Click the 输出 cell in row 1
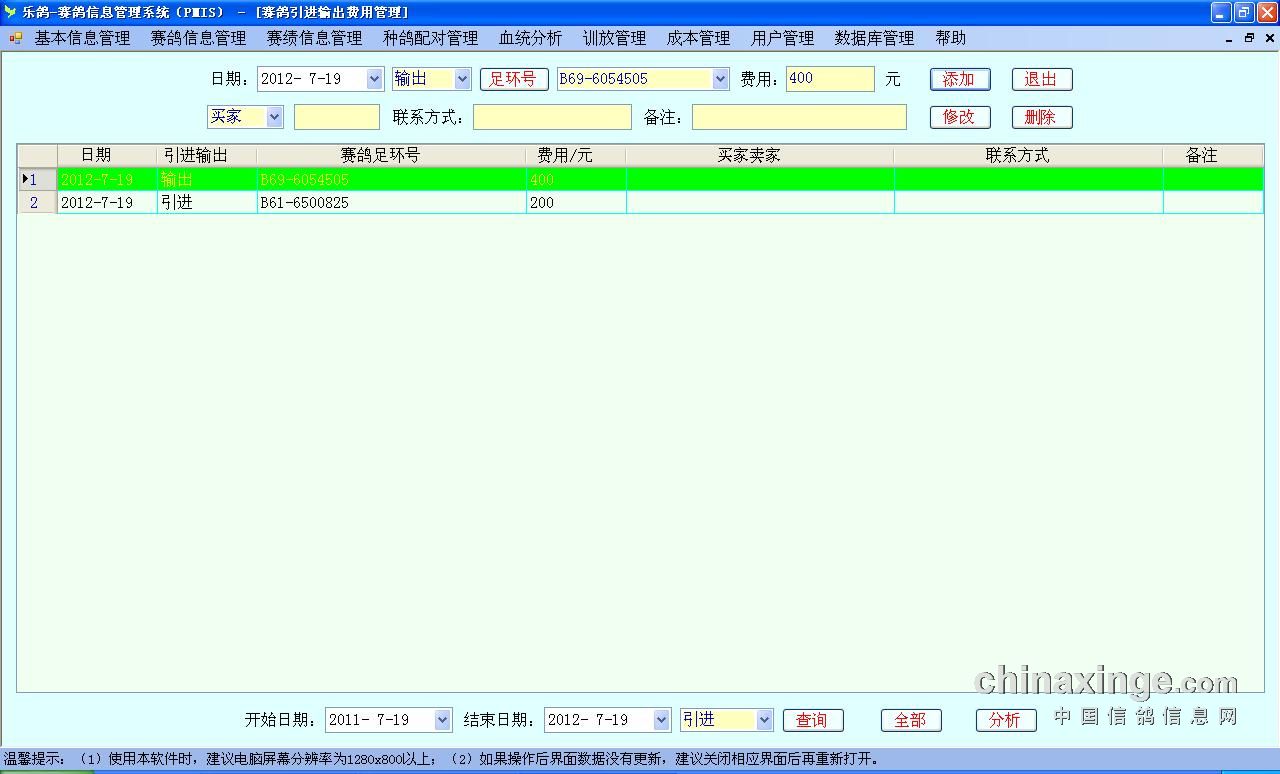The image size is (1280, 774). coord(206,179)
